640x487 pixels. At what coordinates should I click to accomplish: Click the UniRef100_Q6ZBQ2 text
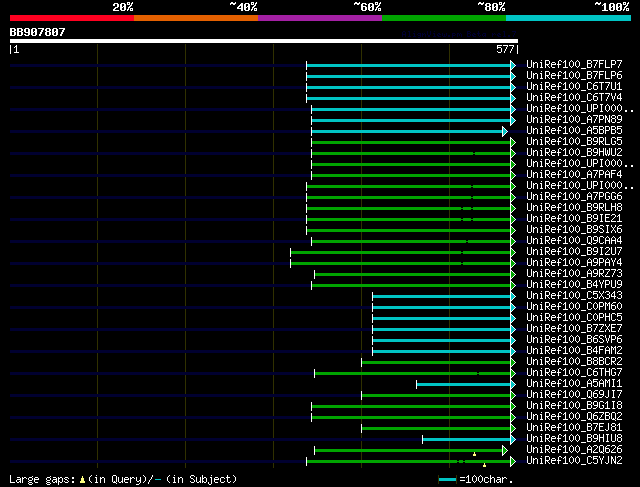[574, 417]
